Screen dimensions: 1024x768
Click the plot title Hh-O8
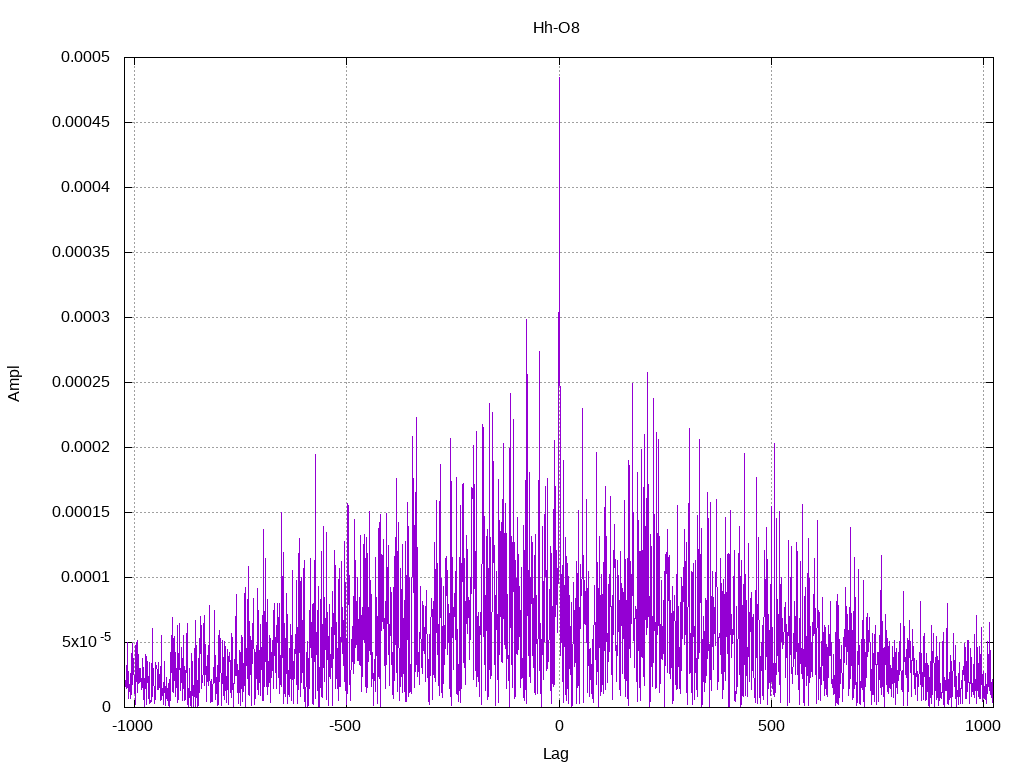(556, 28)
